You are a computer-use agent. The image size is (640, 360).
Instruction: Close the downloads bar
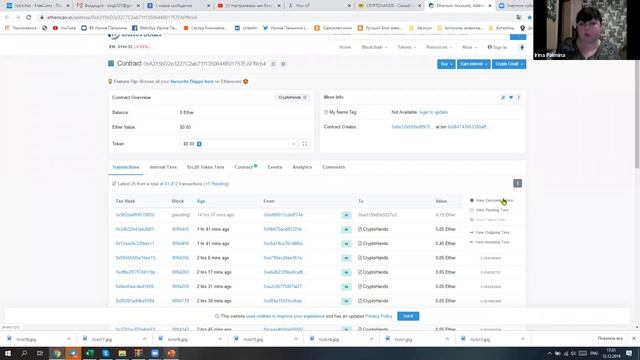(x=633, y=338)
